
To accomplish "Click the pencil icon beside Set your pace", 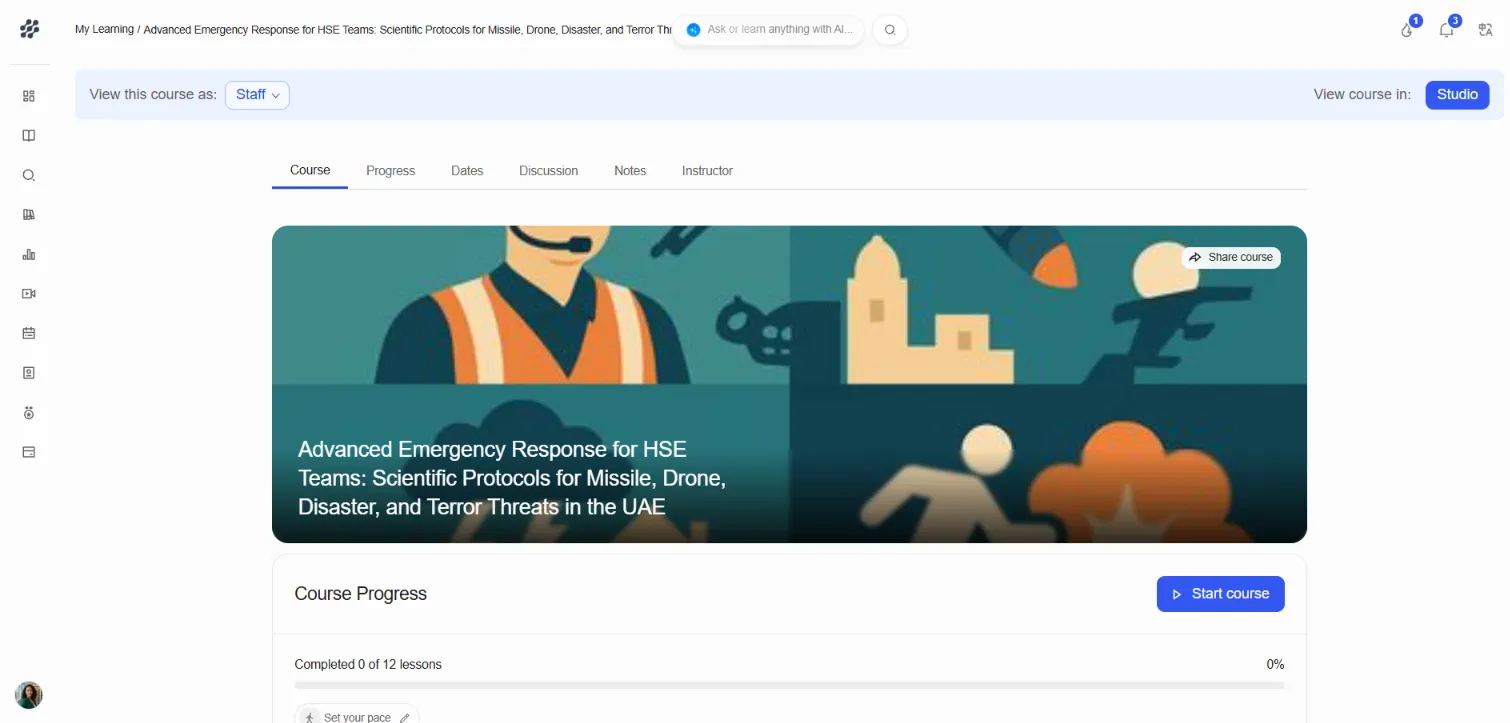I will point(404,717).
